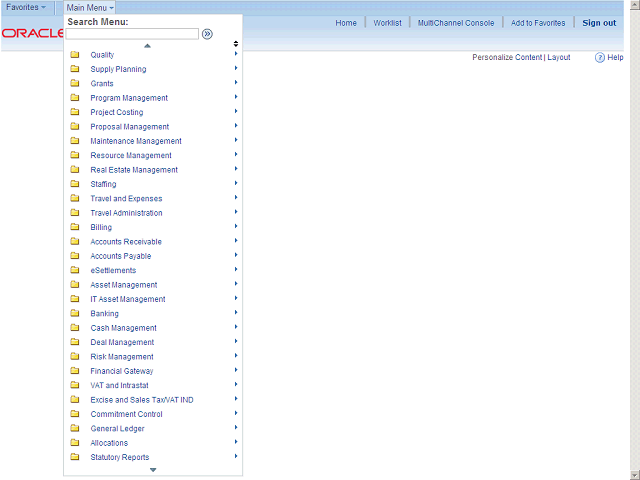Open the Worklist link

point(387,23)
